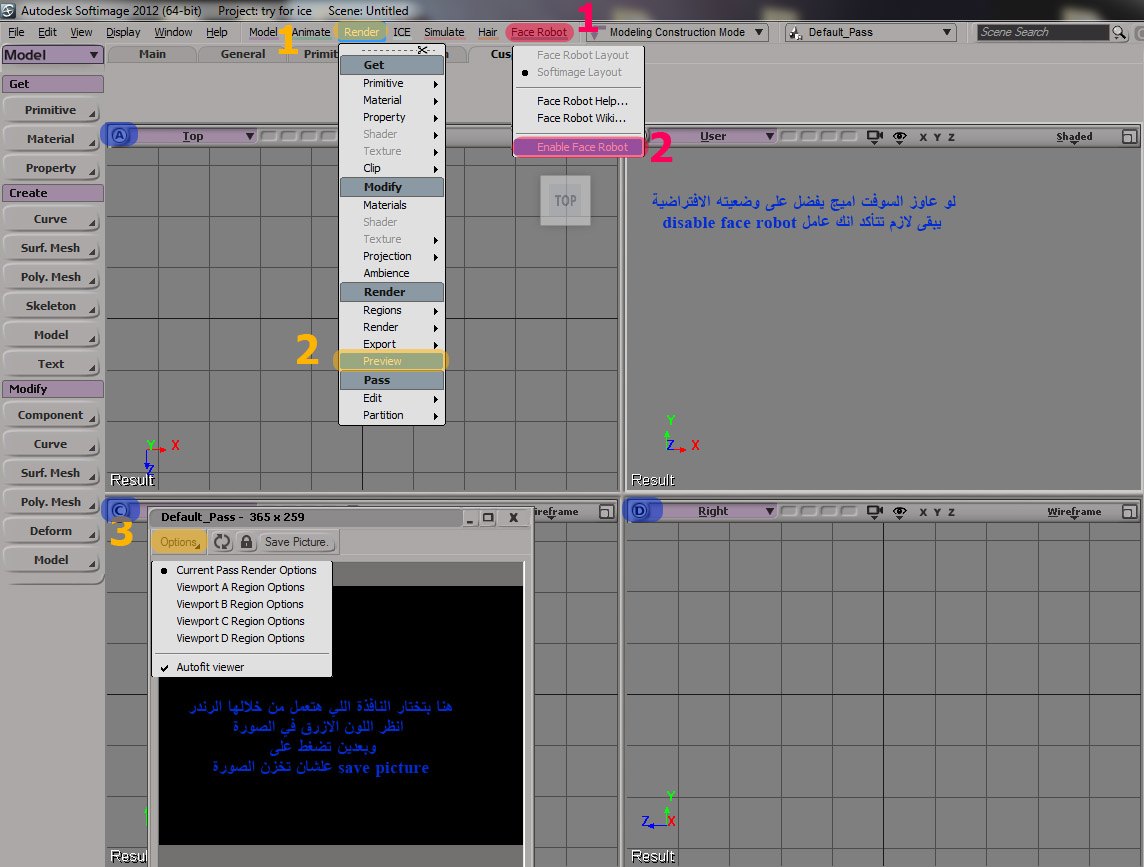Select Viewport D Region Options

point(240,638)
